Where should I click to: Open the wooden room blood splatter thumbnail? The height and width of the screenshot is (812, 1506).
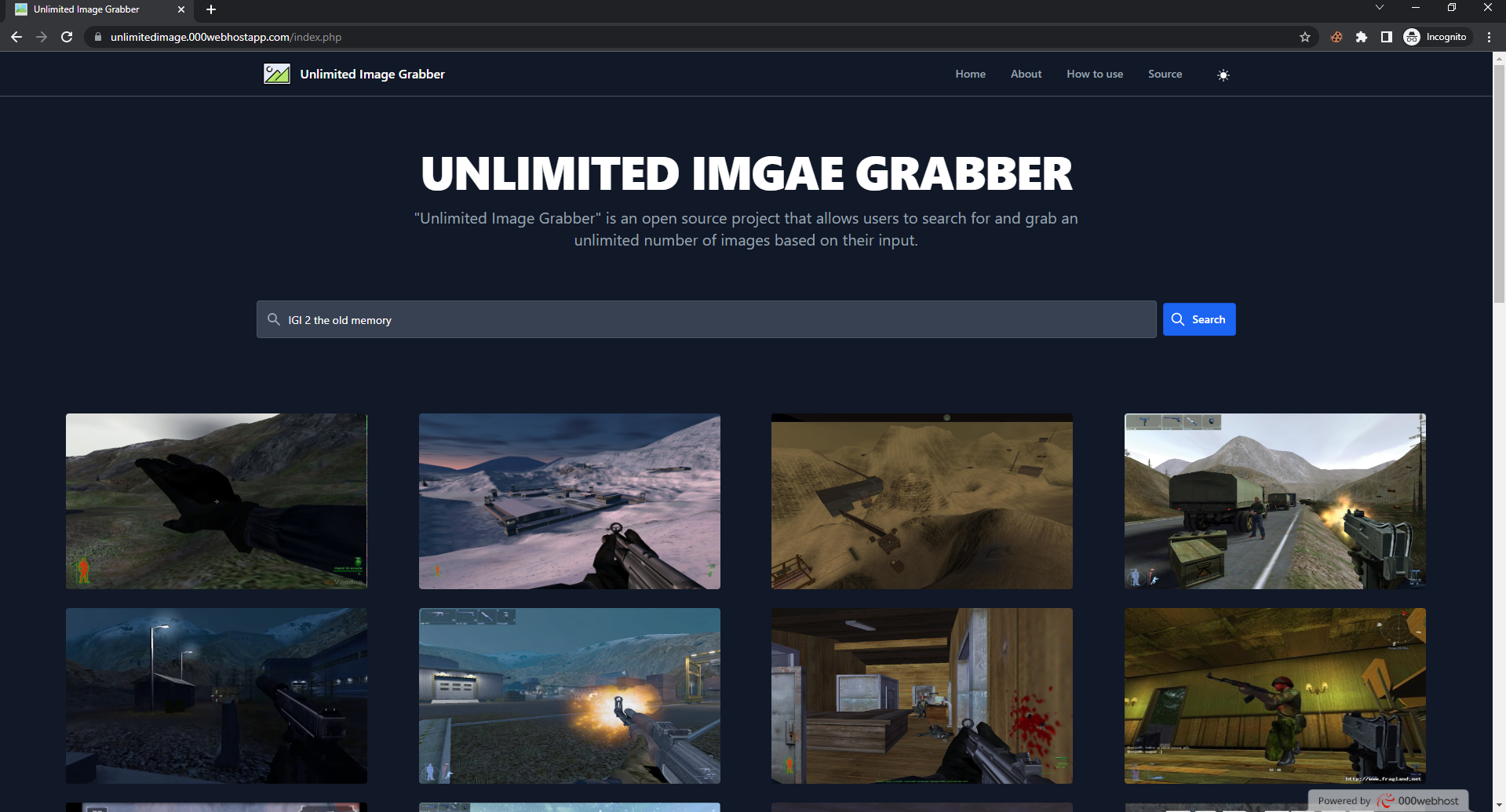[x=921, y=695]
